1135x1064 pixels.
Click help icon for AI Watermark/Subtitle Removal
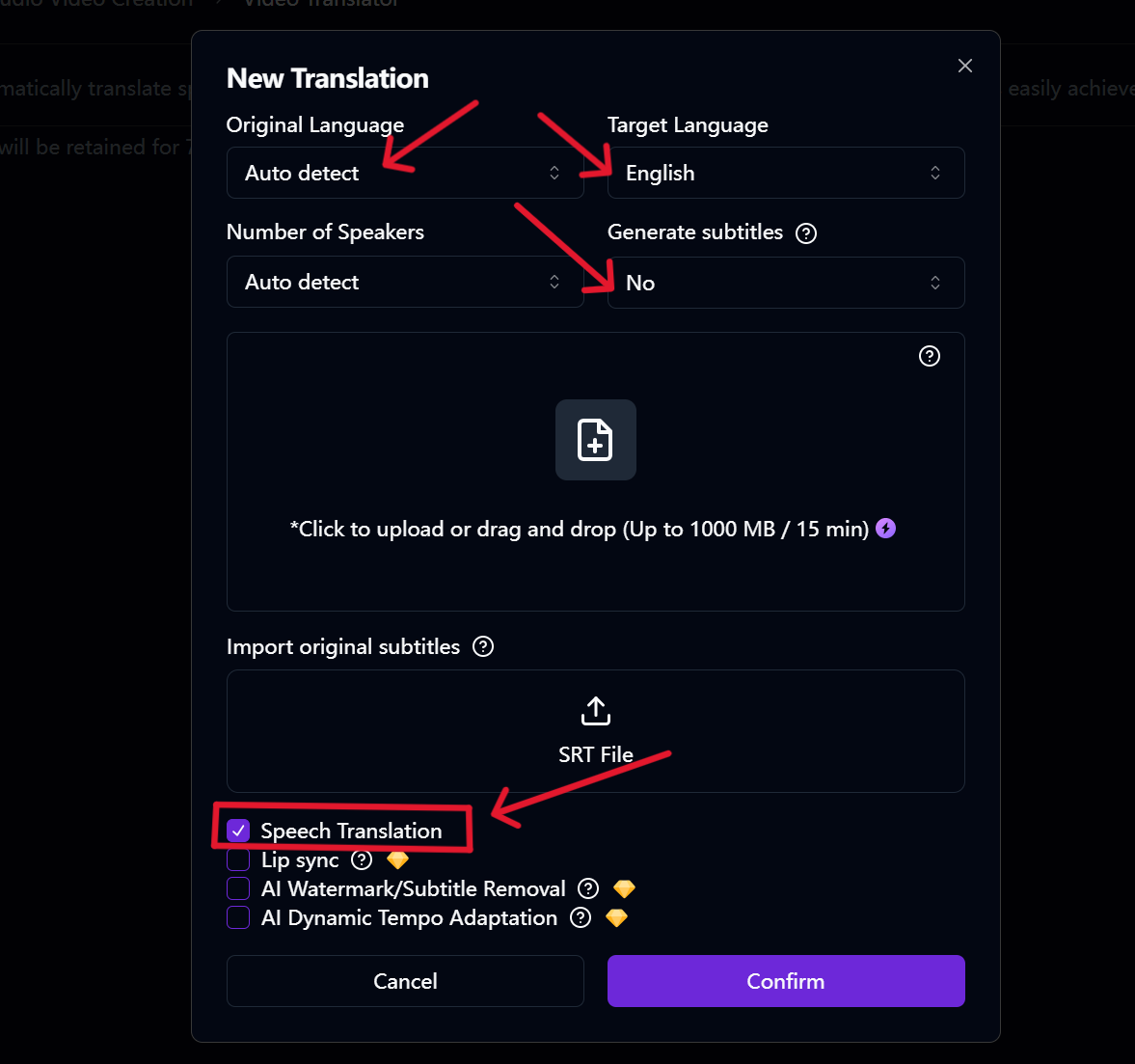coord(588,888)
